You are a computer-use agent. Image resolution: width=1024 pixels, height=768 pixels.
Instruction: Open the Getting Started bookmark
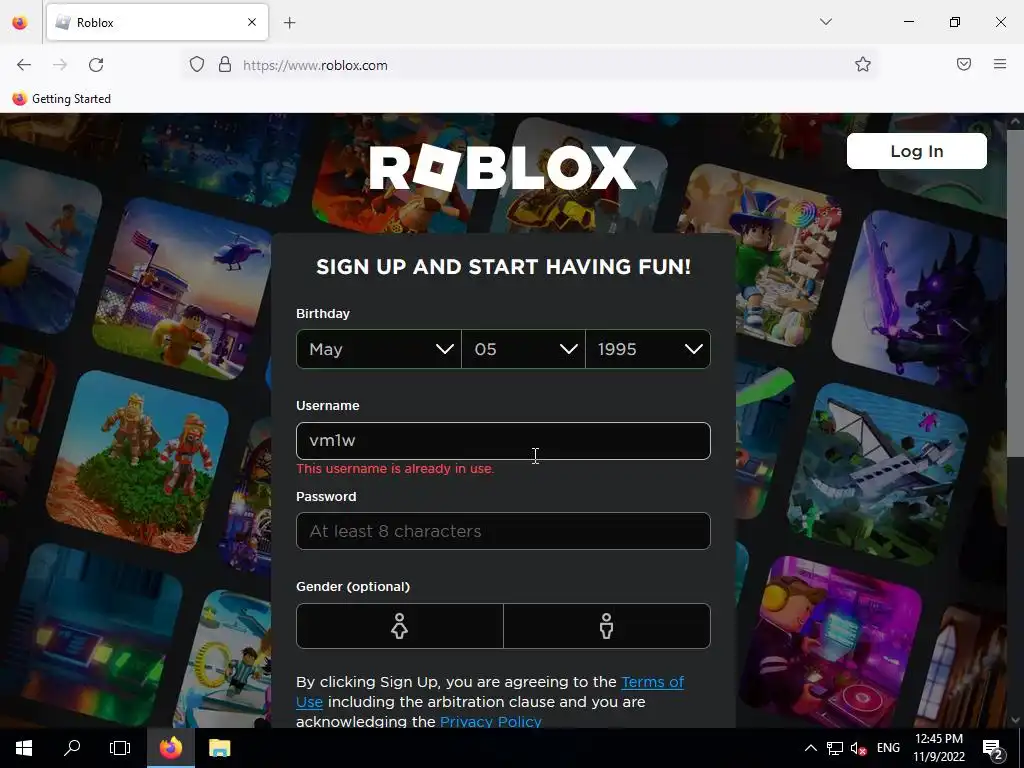(x=61, y=99)
